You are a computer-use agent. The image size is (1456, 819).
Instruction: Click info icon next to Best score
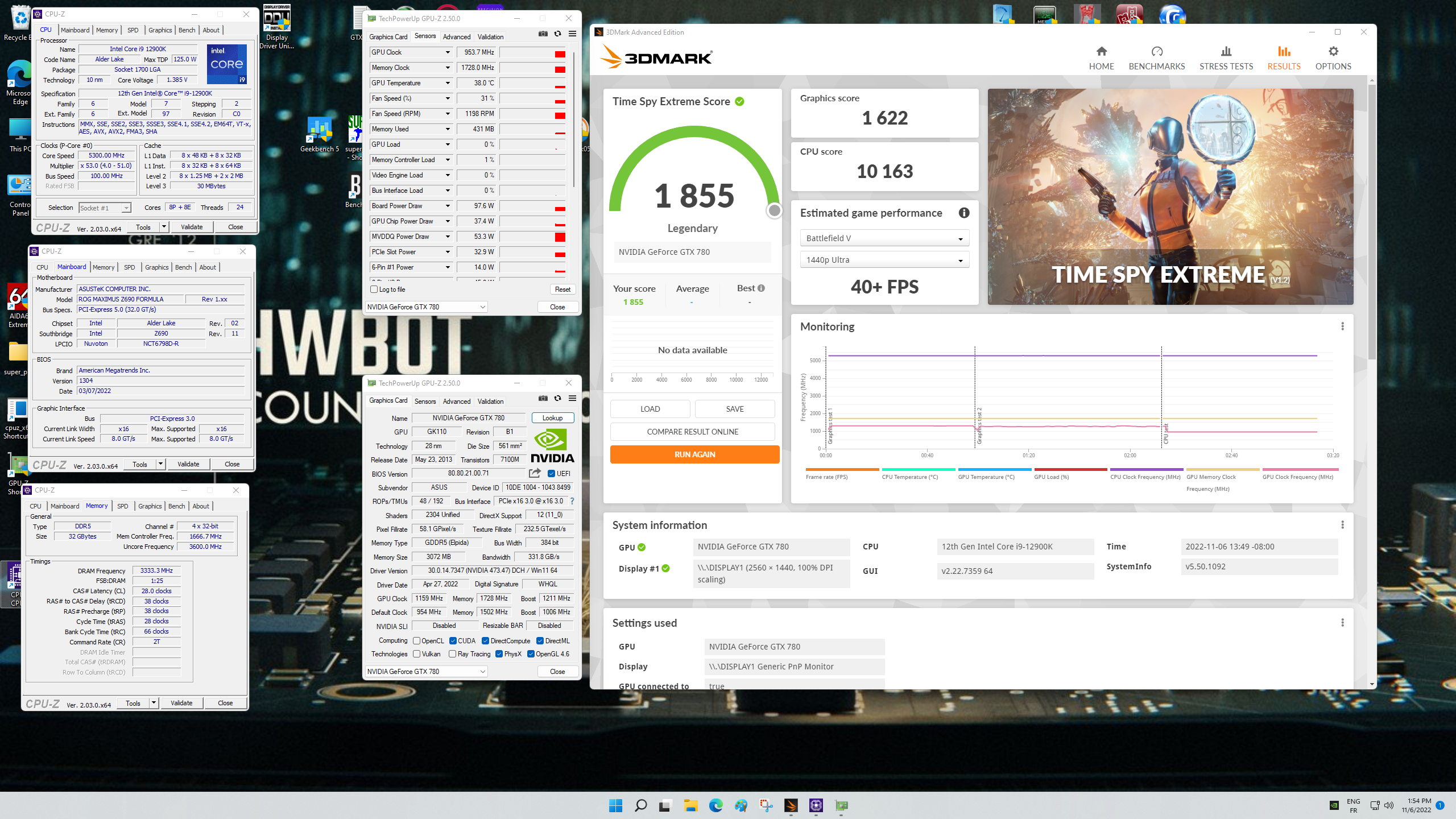[761, 288]
